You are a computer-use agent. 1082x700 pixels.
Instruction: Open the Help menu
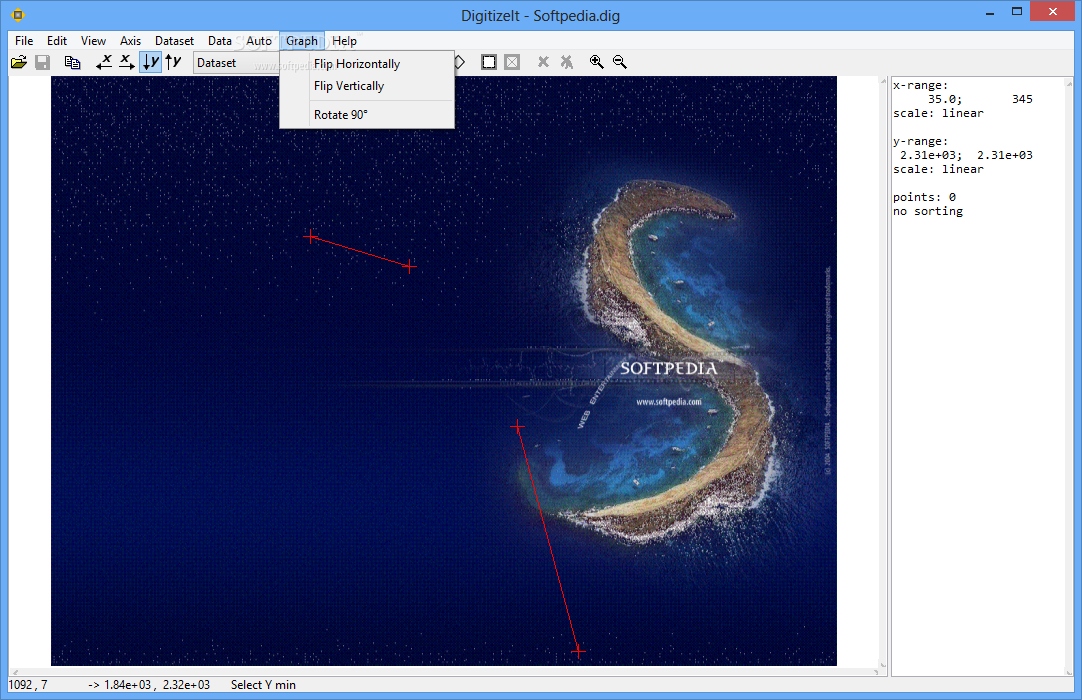coord(344,41)
